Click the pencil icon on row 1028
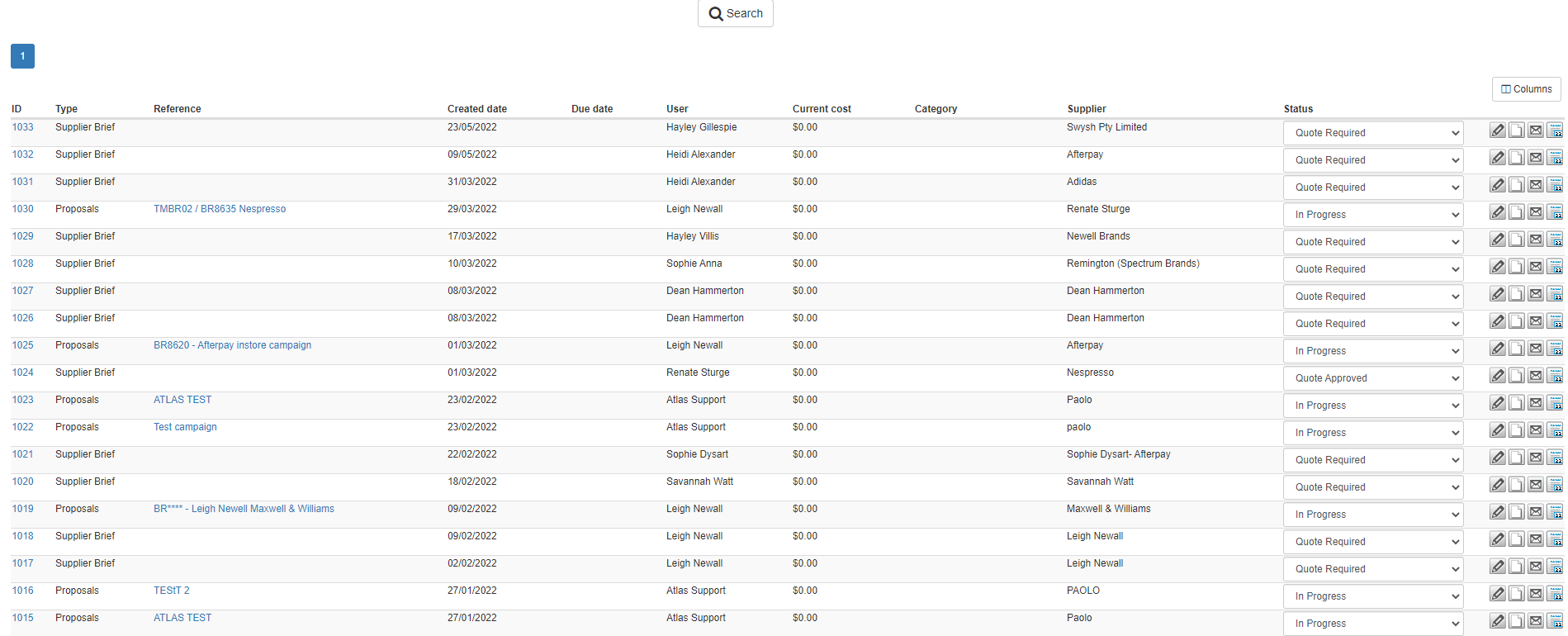The height and width of the screenshot is (636, 1568). pos(1498,266)
